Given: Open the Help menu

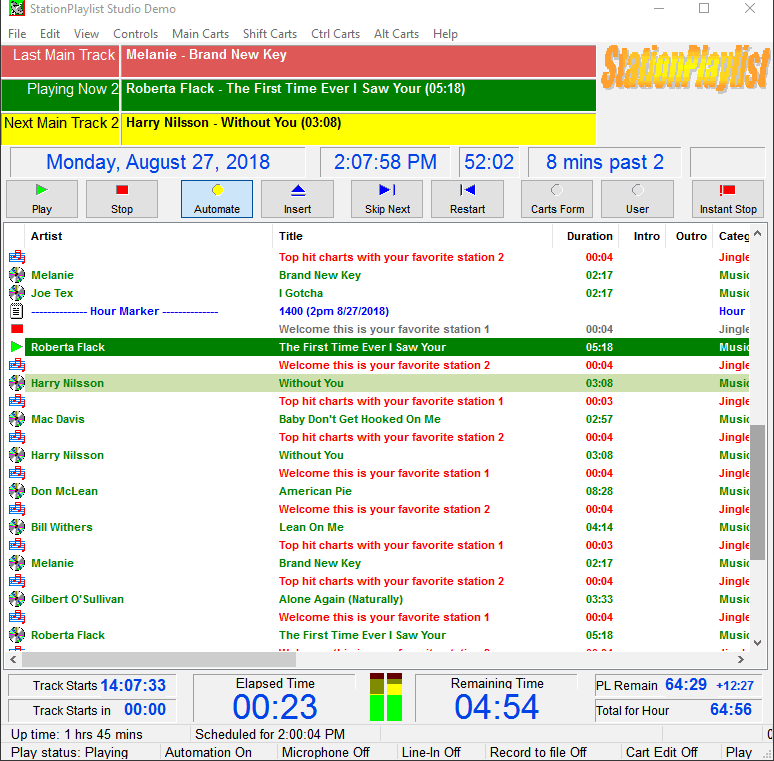Looking at the screenshot, I should (x=445, y=34).
